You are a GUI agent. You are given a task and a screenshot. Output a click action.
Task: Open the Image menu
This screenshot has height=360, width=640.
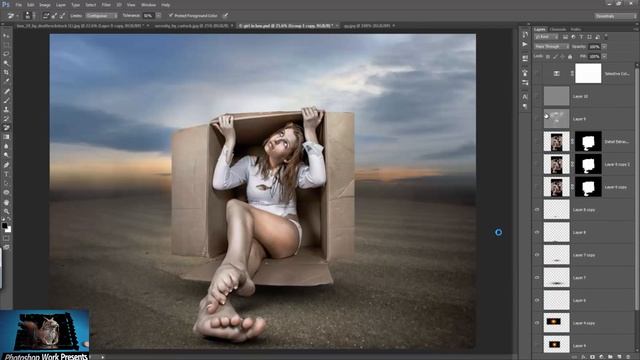tap(45, 5)
